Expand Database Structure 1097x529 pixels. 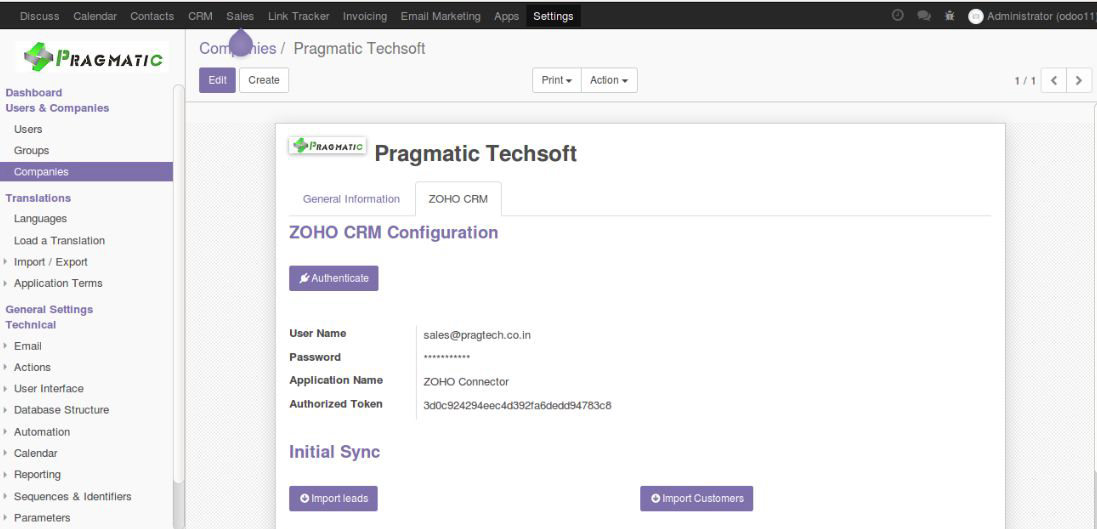62,410
